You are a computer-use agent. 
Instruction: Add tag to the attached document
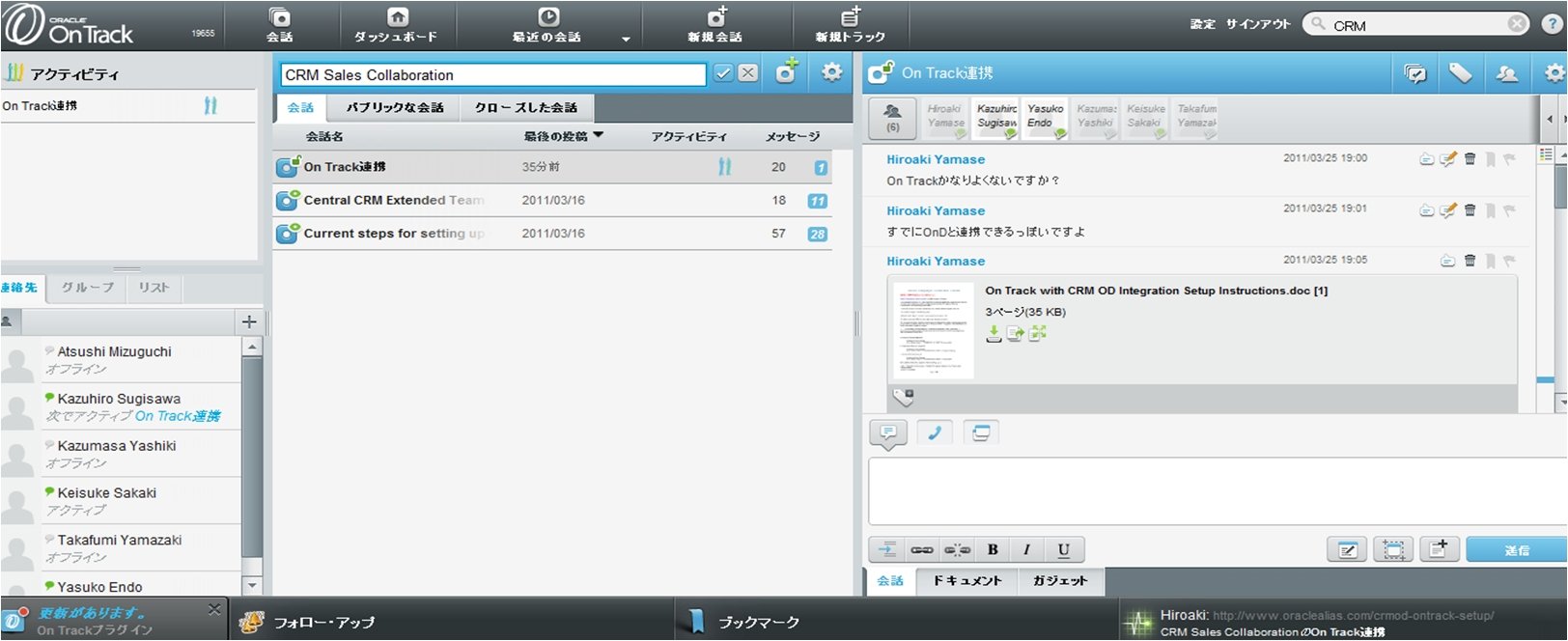[904, 396]
